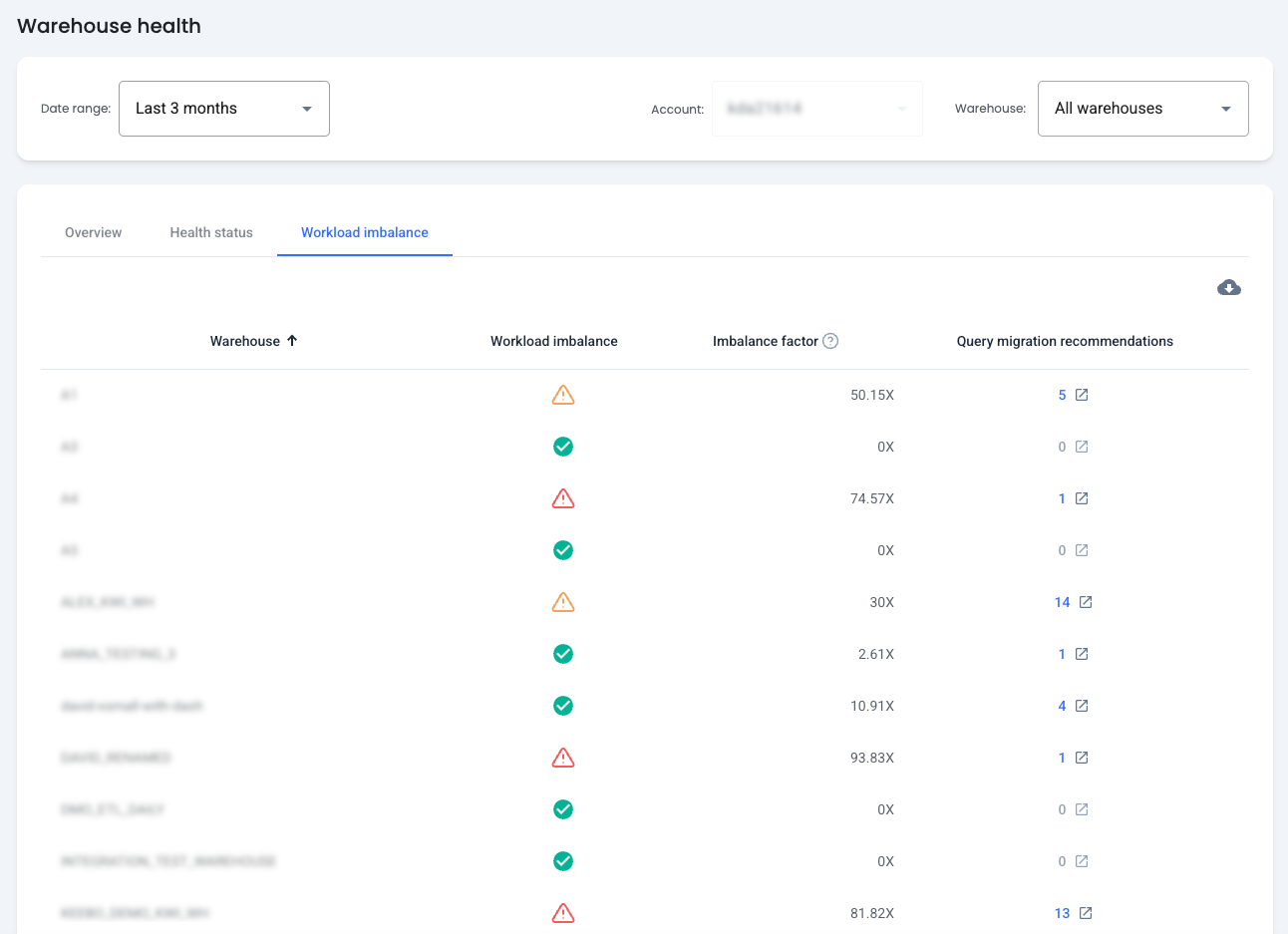Open the 13 recommendations link
The height and width of the screenshot is (934, 1288).
point(1062,913)
